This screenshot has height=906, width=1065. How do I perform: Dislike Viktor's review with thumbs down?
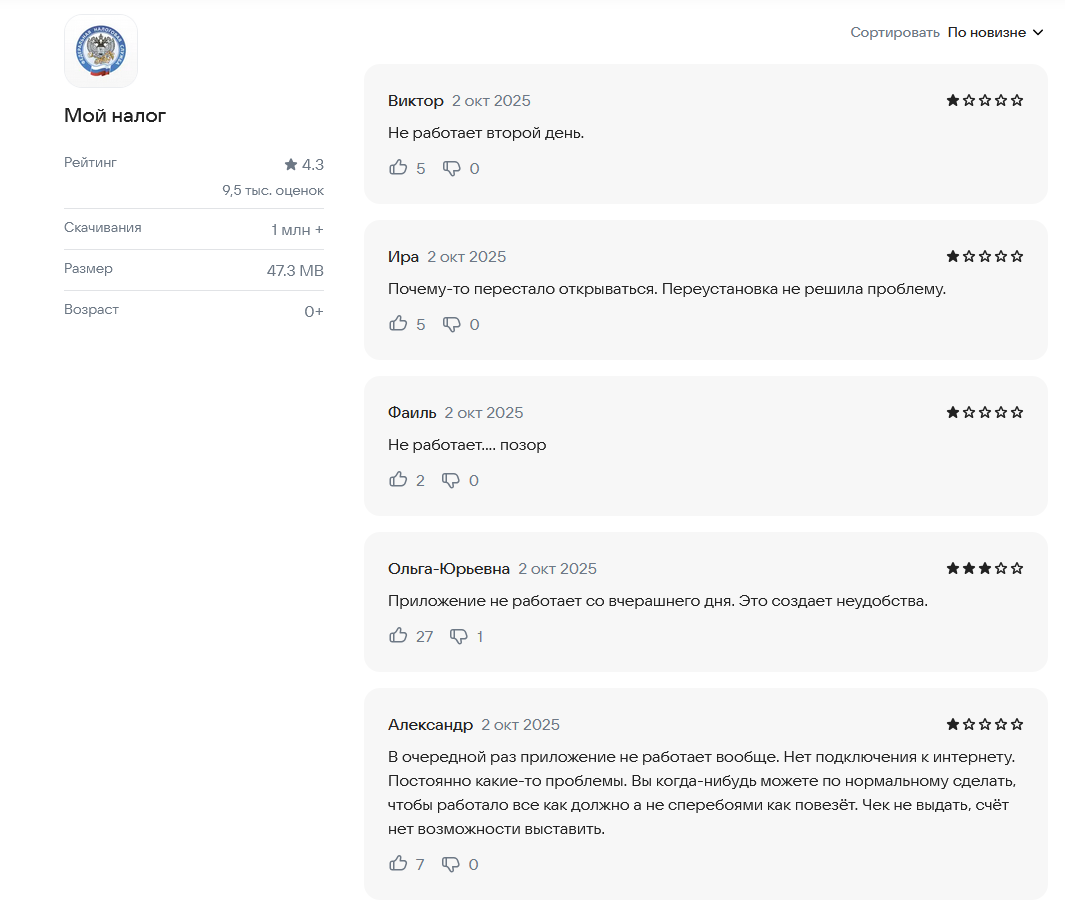pos(452,168)
